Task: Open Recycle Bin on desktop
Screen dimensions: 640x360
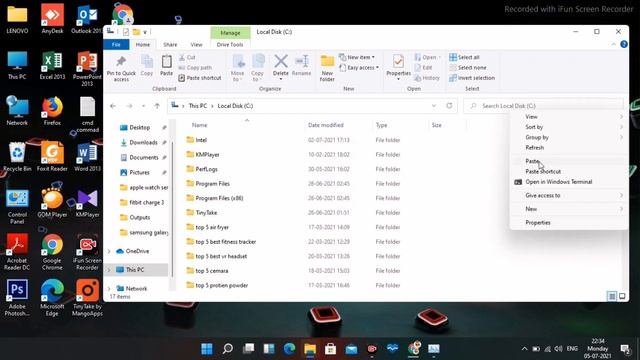Action: click(x=17, y=156)
